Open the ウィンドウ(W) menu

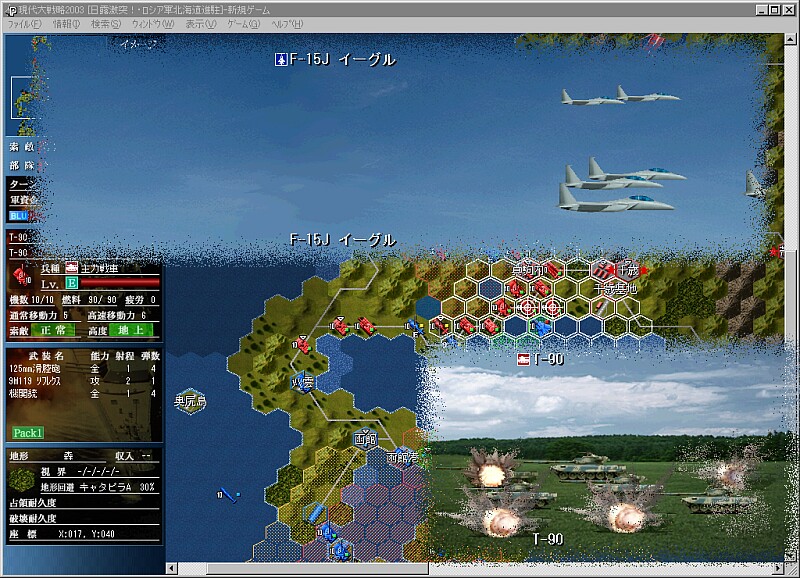153,24
